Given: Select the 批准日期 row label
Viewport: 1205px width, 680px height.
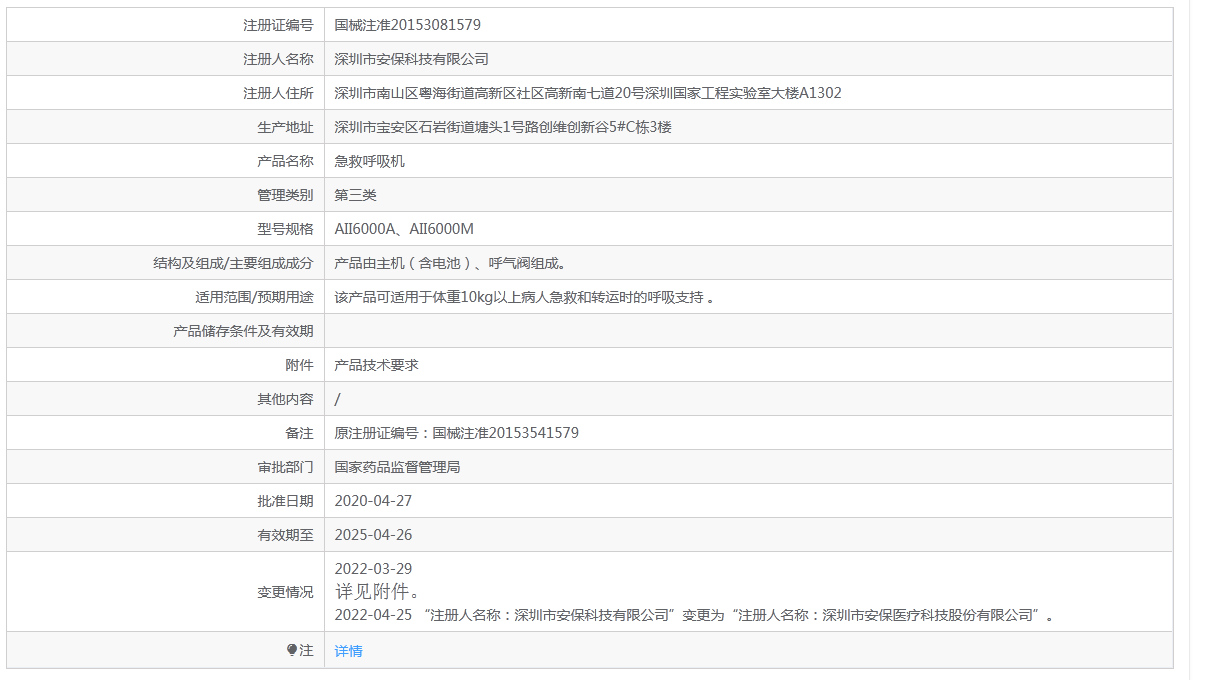Looking at the screenshot, I should tap(285, 501).
